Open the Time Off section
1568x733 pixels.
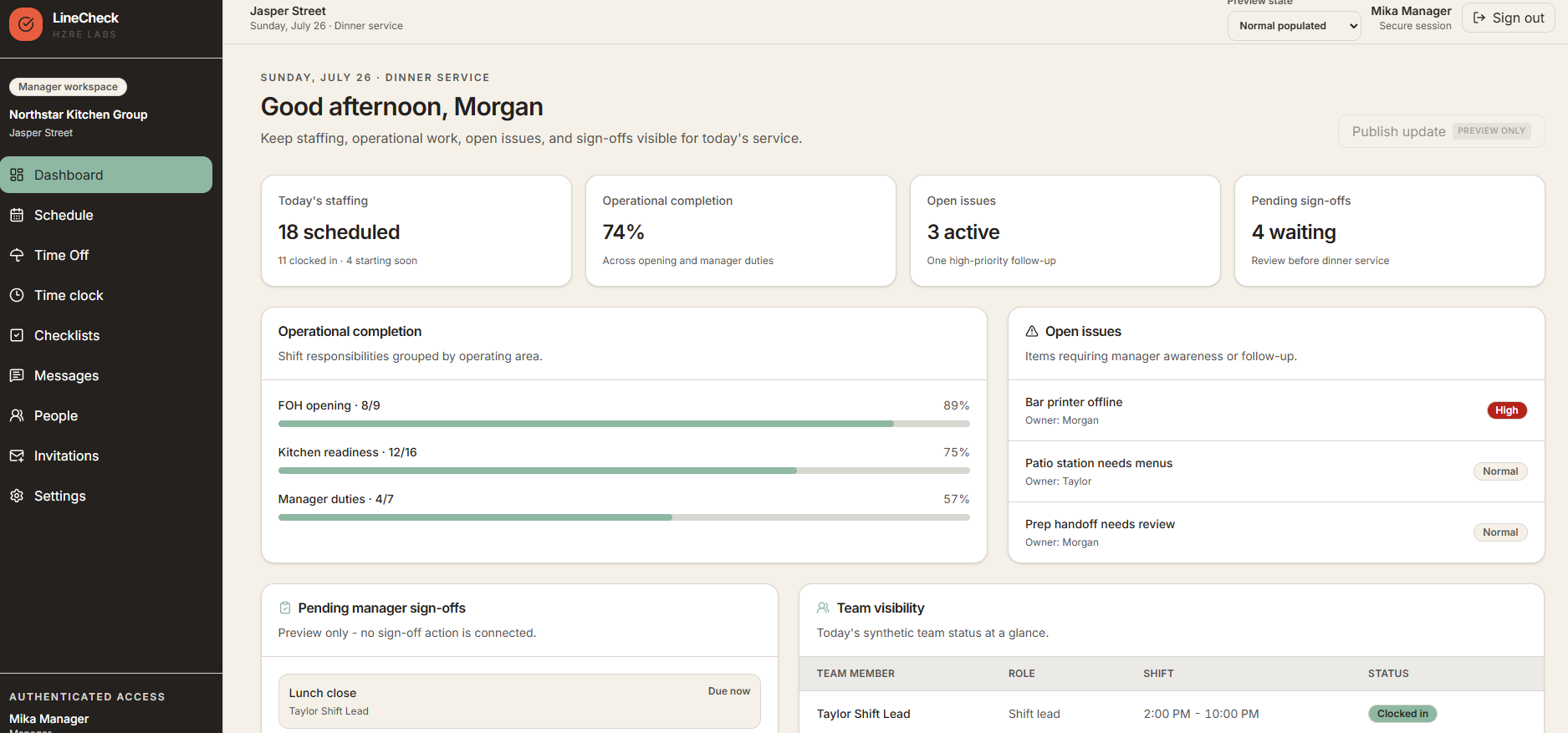coord(106,255)
